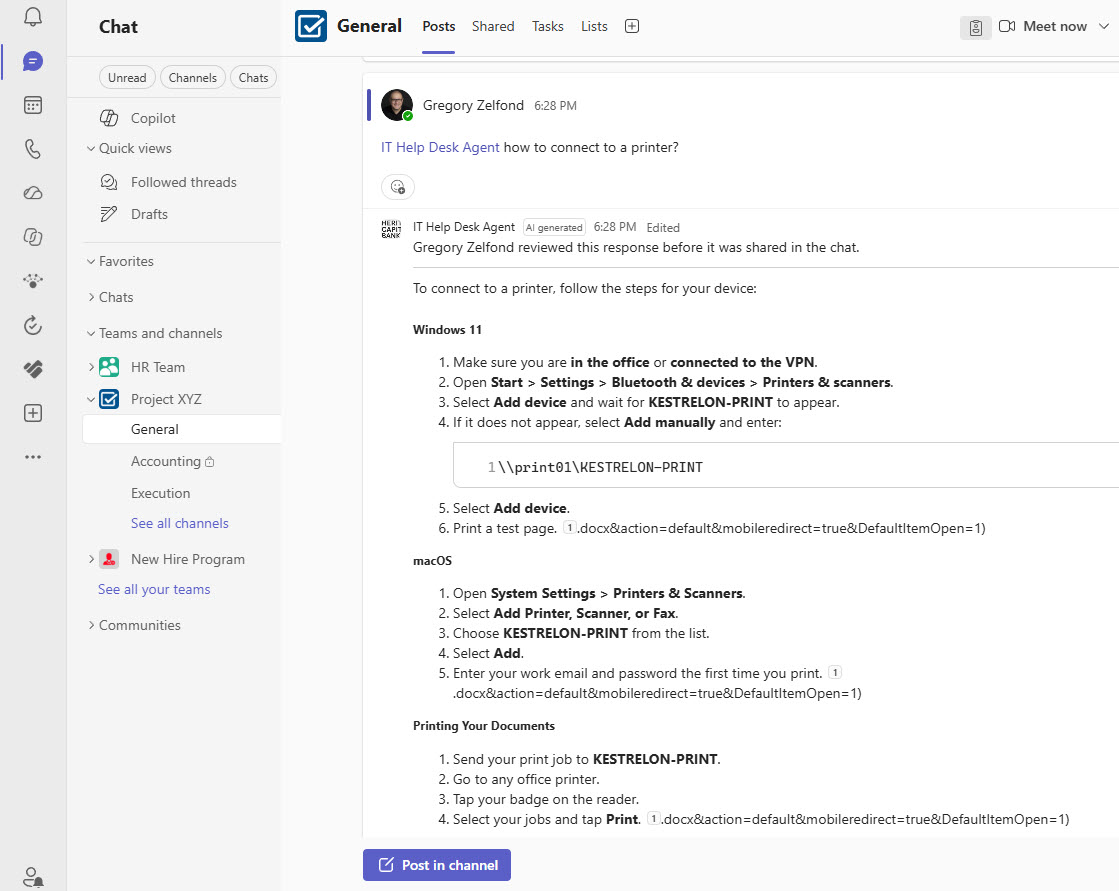Open the OneDrive cloud icon
1119x891 pixels.
click(33, 193)
